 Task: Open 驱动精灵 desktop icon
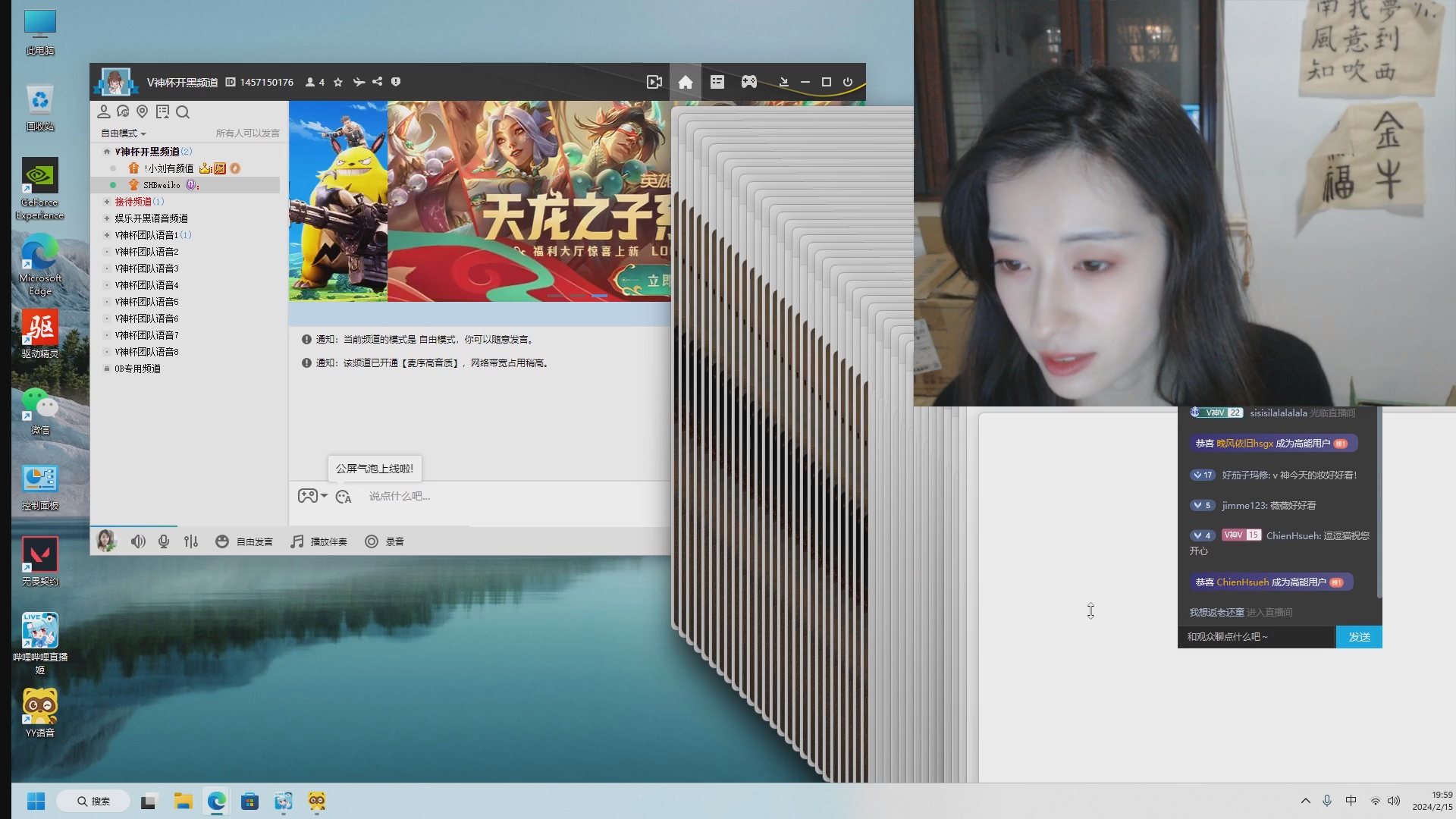point(40,334)
